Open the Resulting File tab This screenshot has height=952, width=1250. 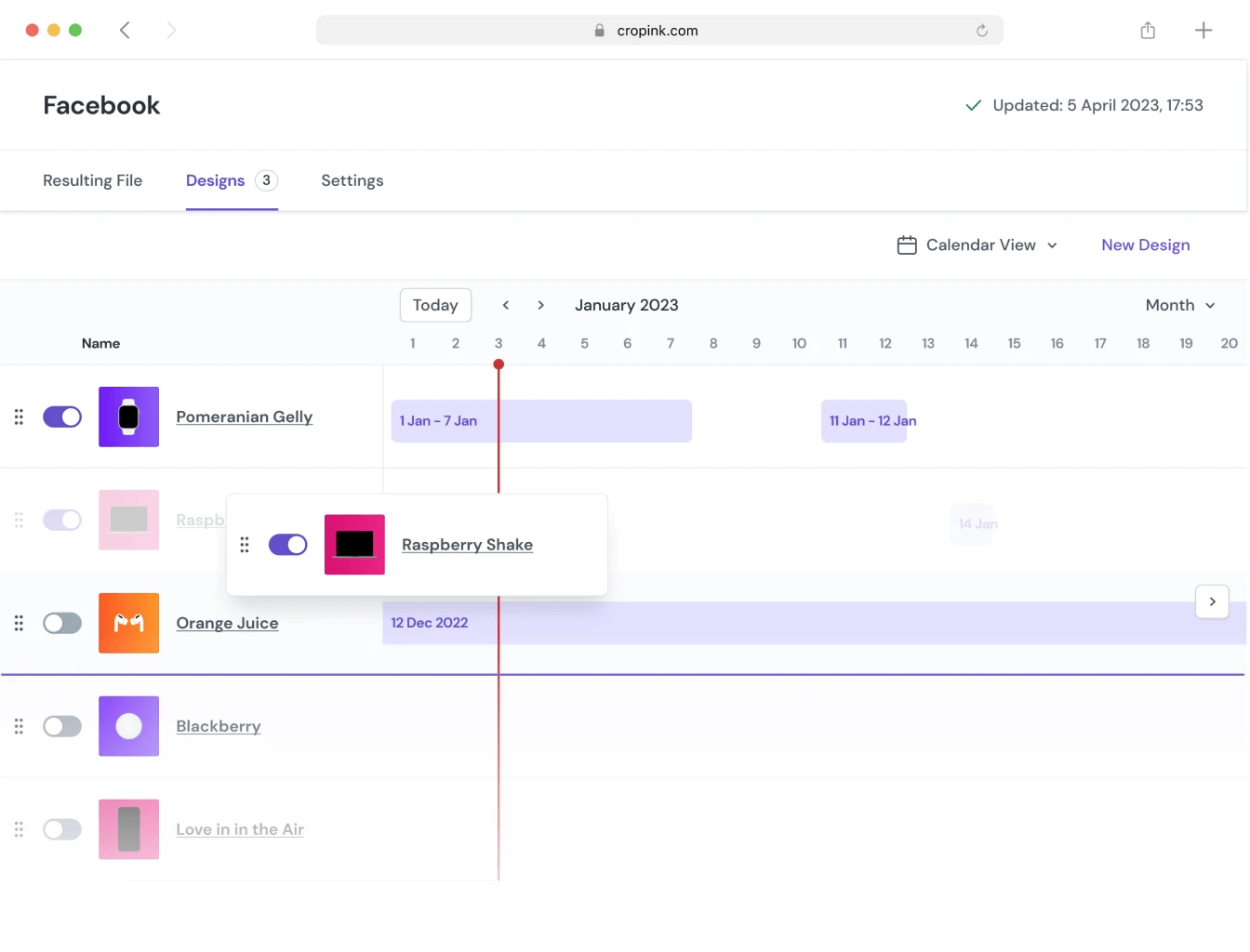pos(92,180)
